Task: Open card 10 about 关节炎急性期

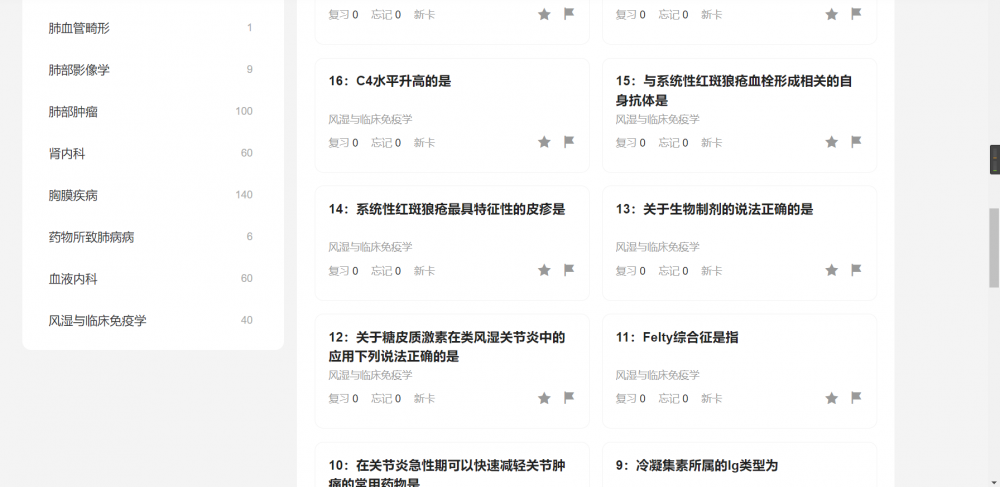Action: tap(446, 473)
